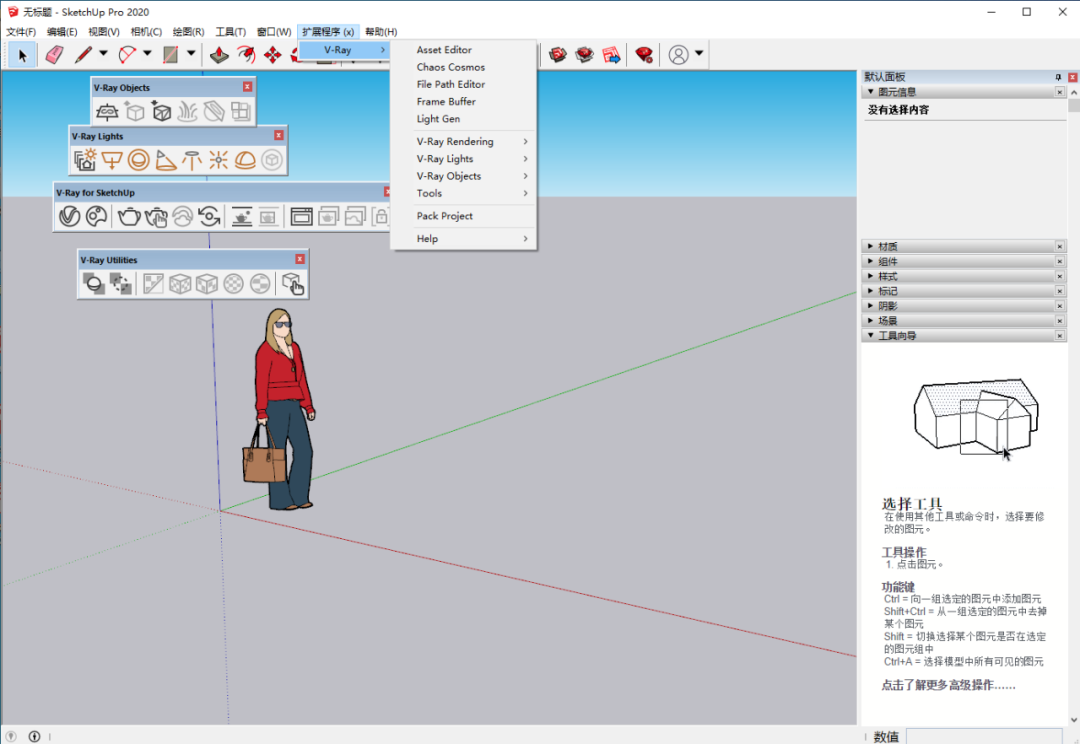Screen dimensions: 1080x744
Task: Click the house Select tool illustration
Action: pyautogui.click(x=975, y=416)
